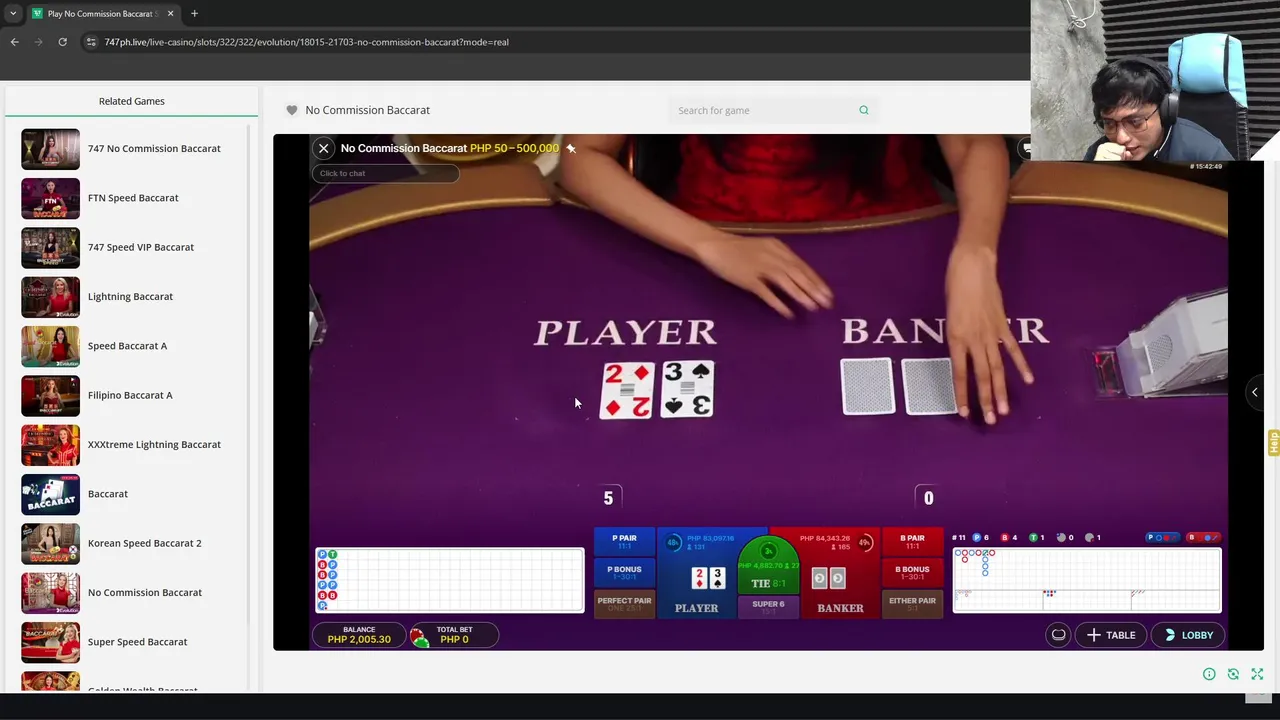This screenshot has height=720, width=1280.
Task: Open Super Speed Baccarat thumbnail
Action: (50, 642)
